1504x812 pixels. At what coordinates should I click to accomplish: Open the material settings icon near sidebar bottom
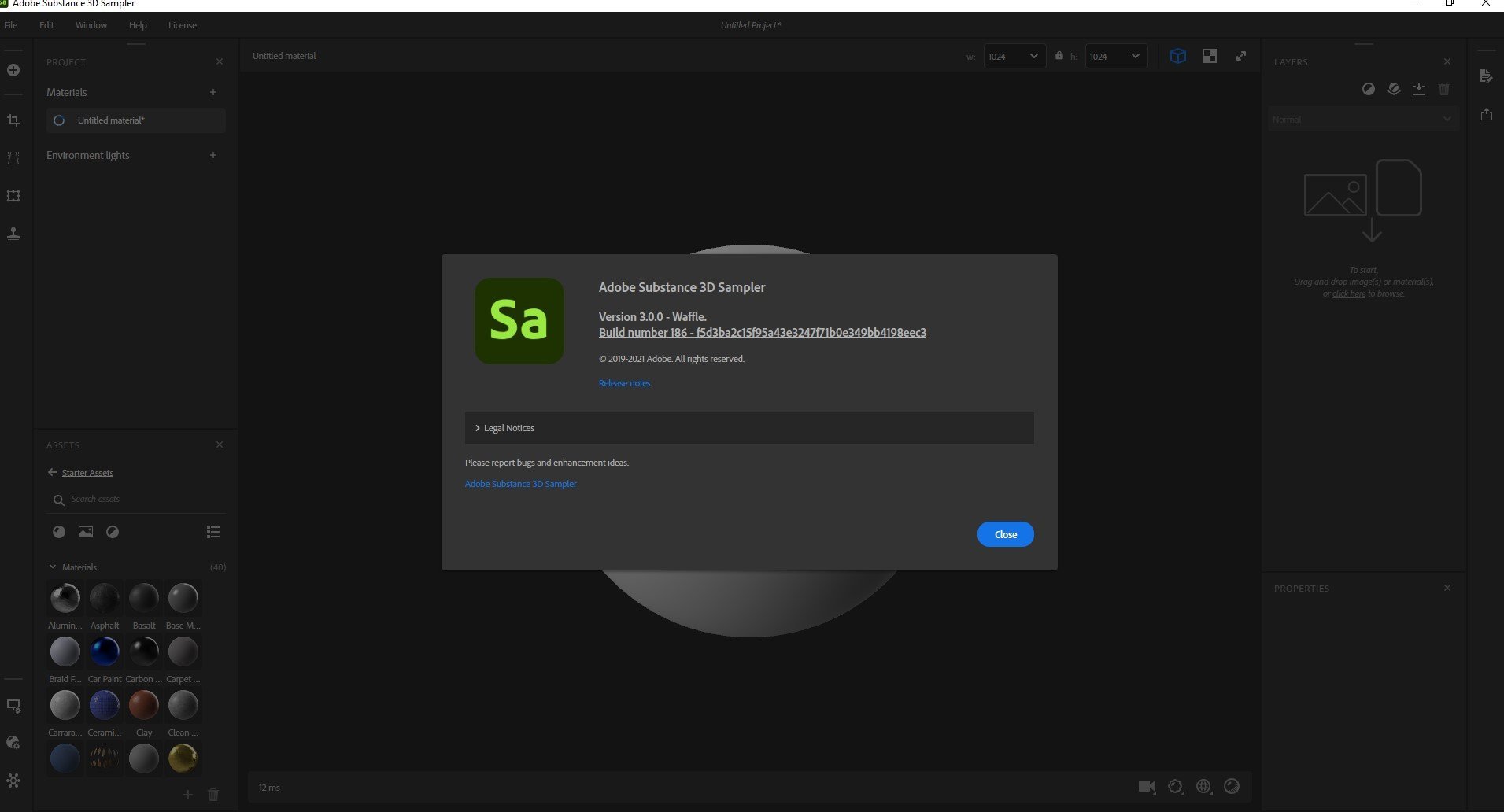tap(13, 743)
